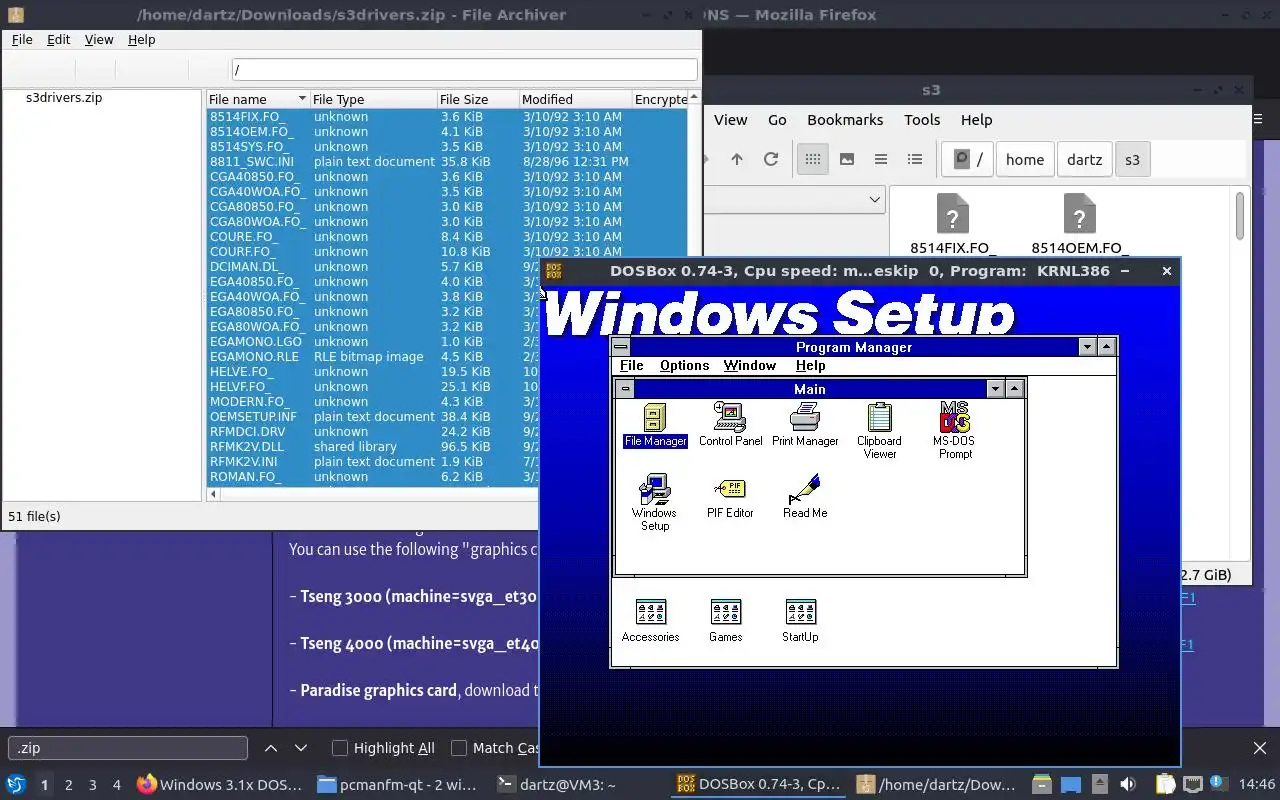
Task: Jump to next find match chevron
Action: coord(301,748)
